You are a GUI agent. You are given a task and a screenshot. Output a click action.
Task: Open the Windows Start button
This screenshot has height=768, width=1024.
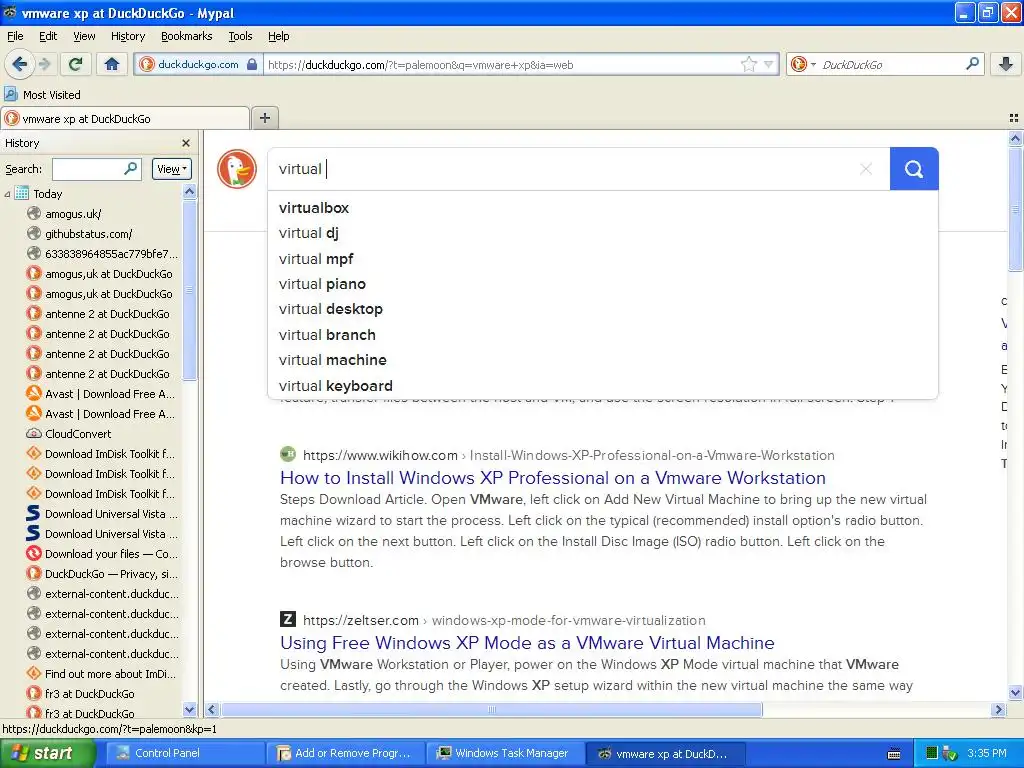[47, 753]
